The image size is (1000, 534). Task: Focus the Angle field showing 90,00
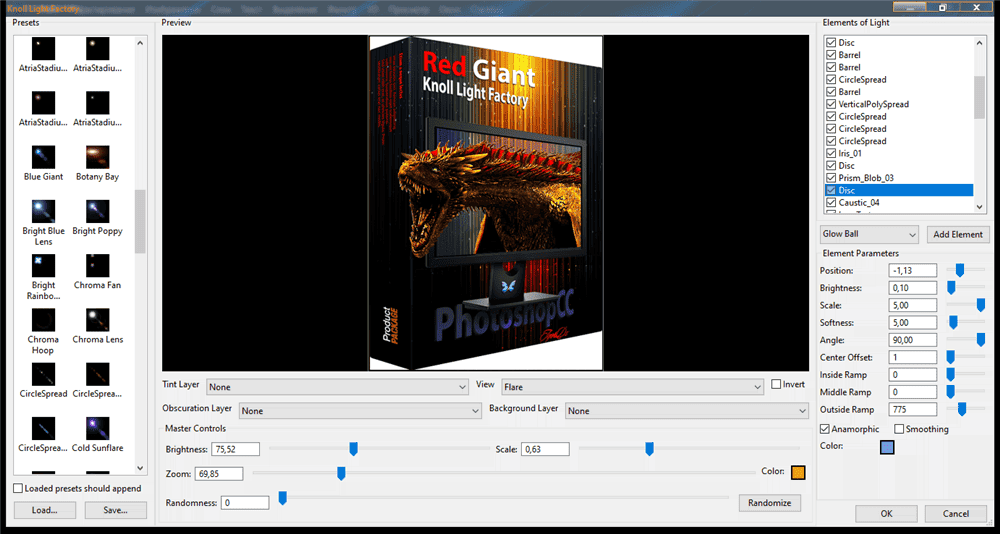913,339
